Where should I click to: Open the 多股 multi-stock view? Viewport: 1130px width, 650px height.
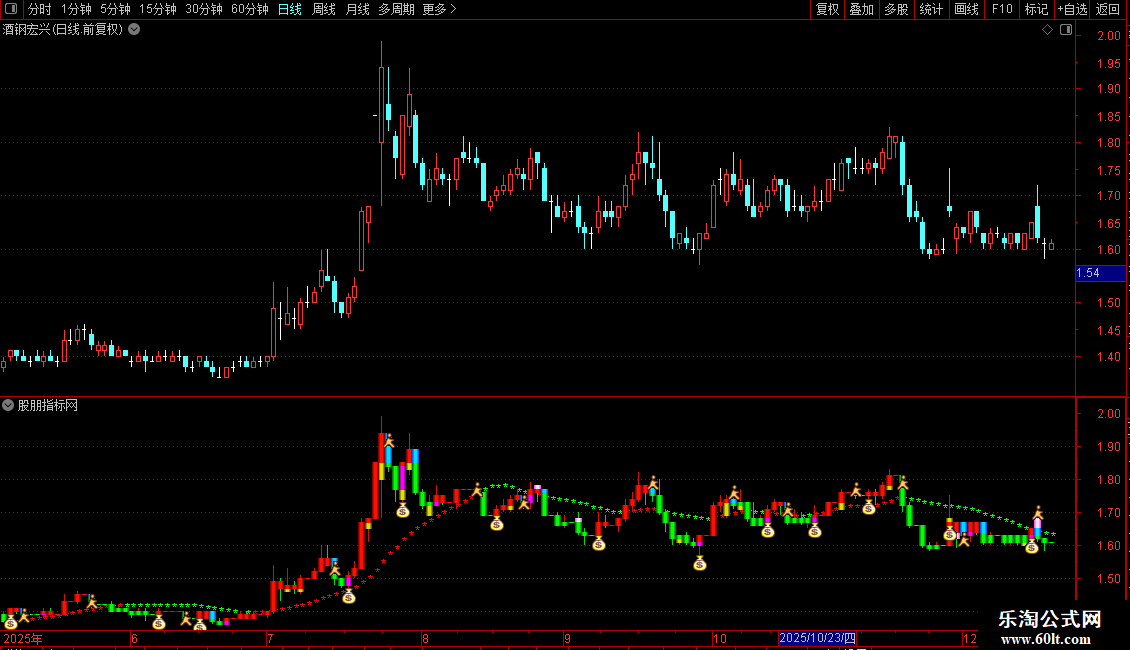point(897,9)
